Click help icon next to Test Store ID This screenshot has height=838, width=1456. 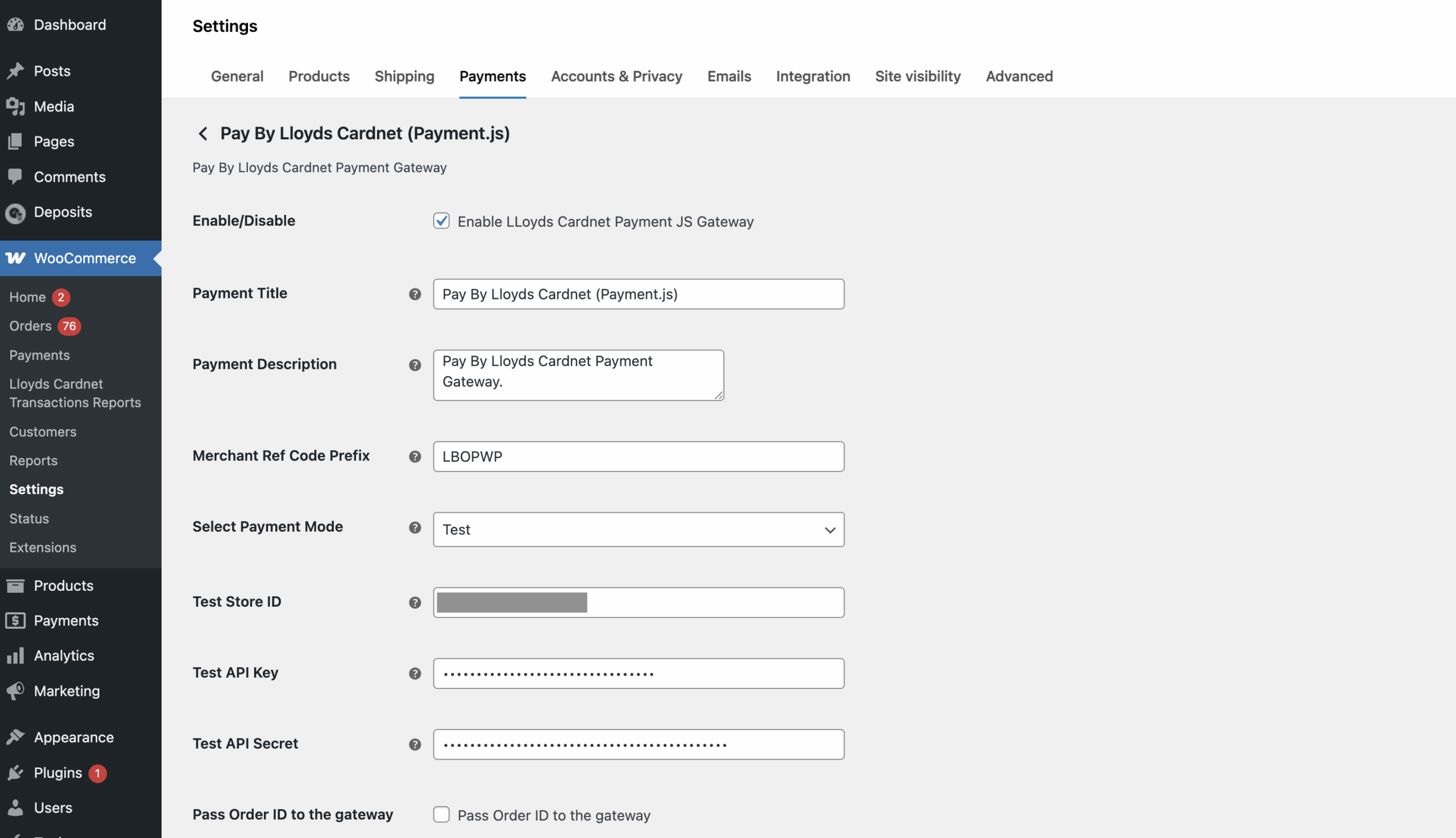pyautogui.click(x=415, y=603)
